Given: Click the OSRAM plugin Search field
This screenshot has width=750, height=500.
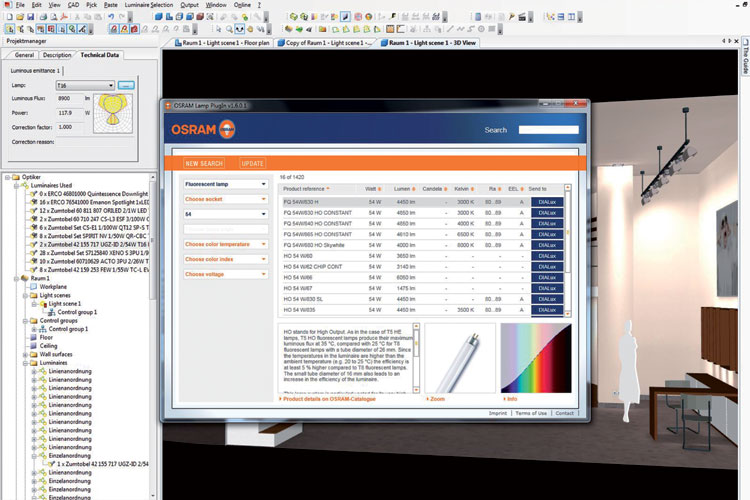Looking at the screenshot, I should point(549,130).
